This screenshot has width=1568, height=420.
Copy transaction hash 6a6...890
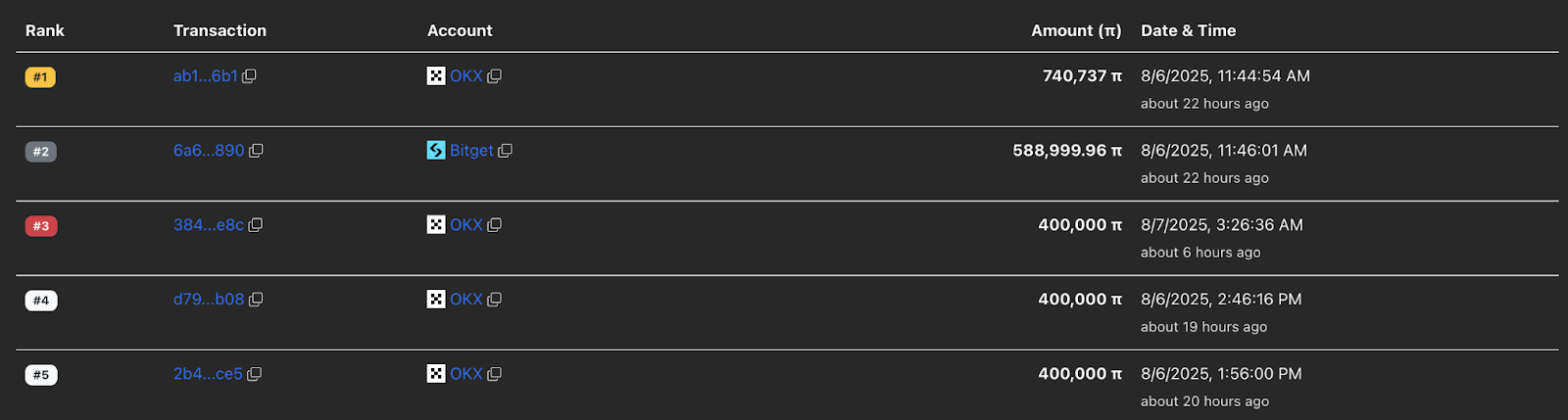(x=256, y=151)
